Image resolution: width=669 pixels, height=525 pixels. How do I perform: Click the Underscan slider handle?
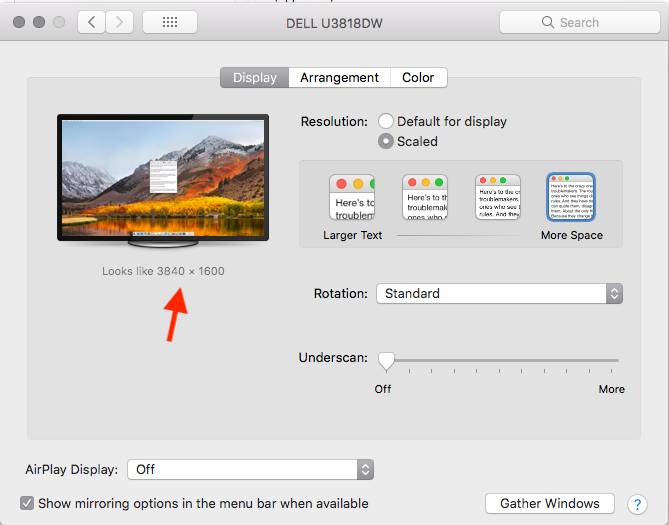(386, 361)
